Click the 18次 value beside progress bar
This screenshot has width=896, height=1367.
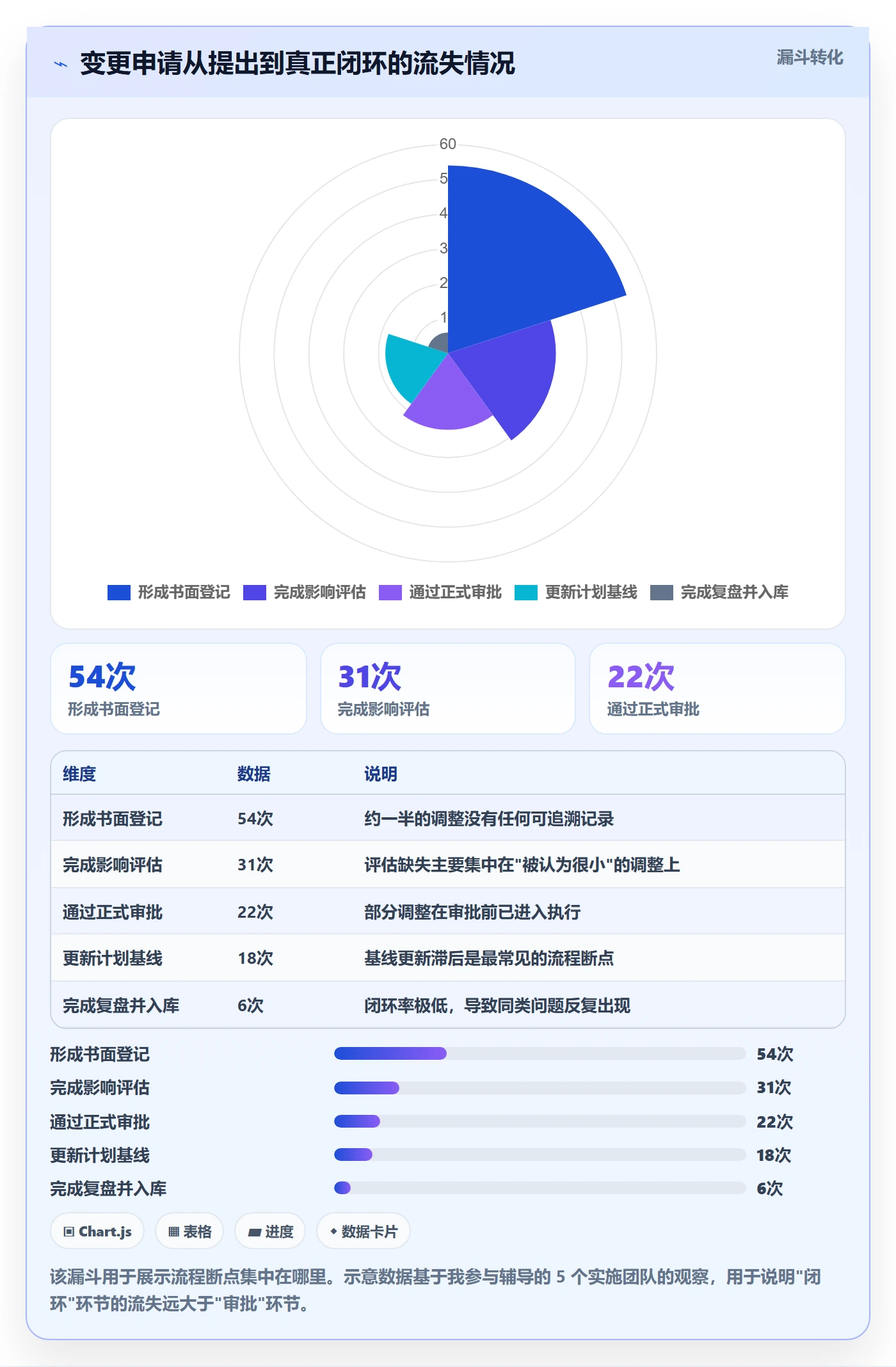[774, 1155]
